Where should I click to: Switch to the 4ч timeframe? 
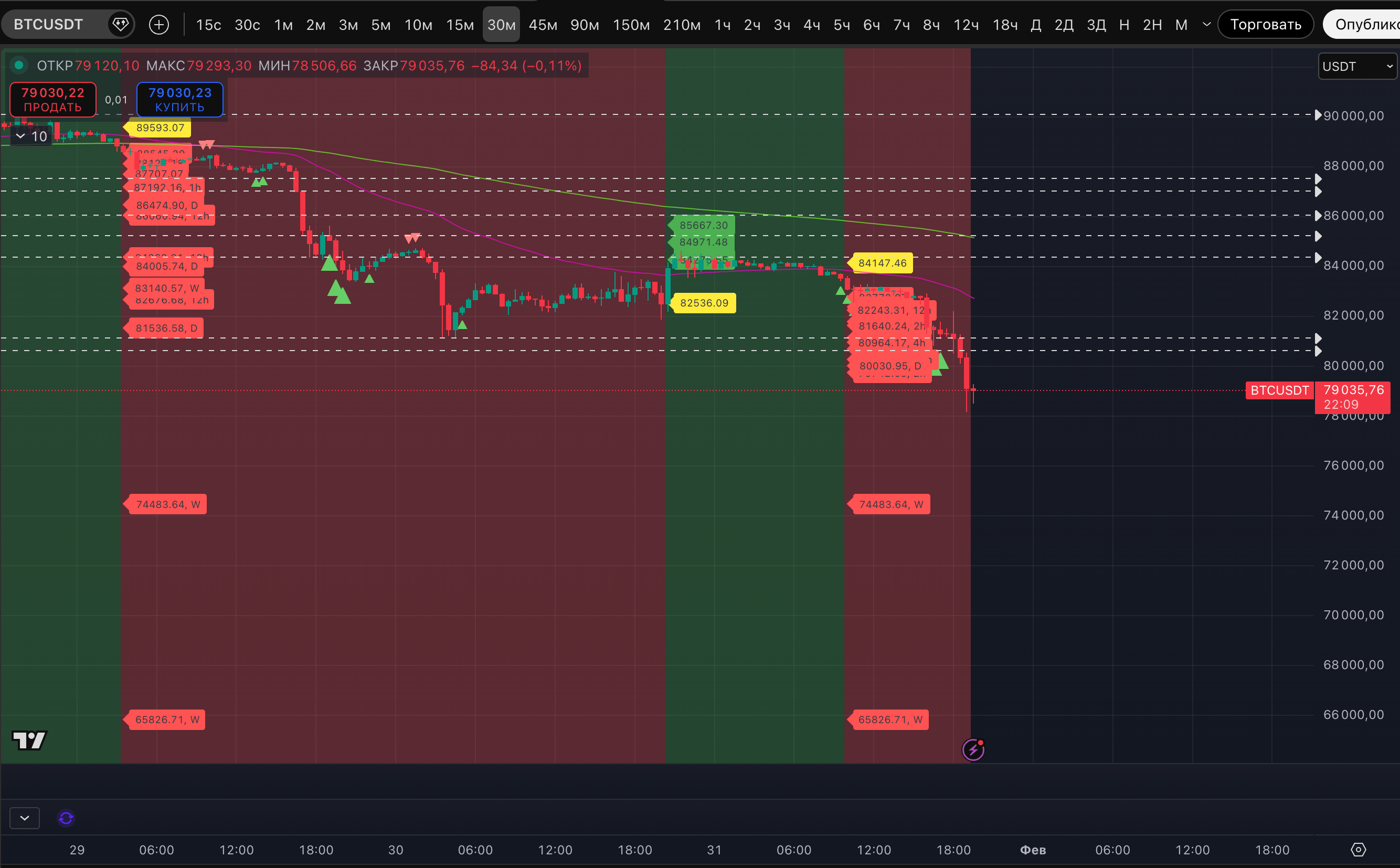coord(811,25)
